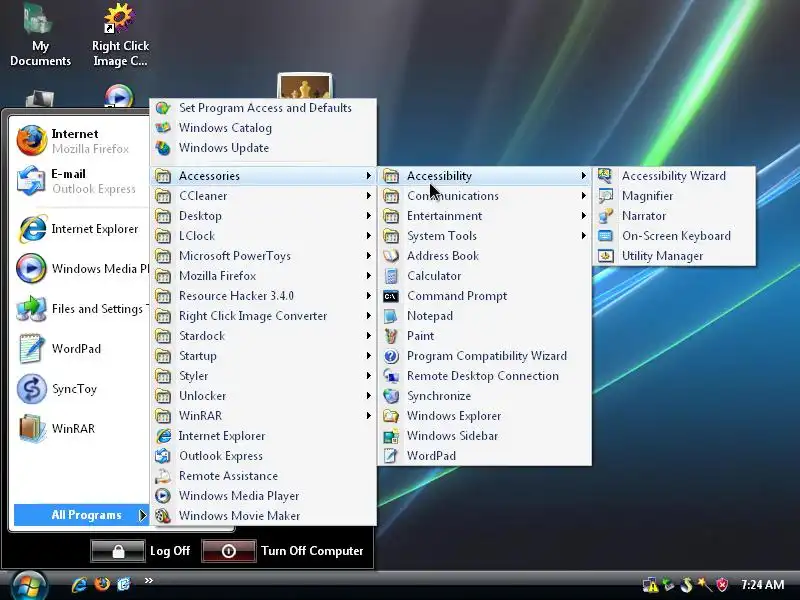Select My Documents desktop icon
Viewport: 800px width, 600px height.
pos(40,35)
